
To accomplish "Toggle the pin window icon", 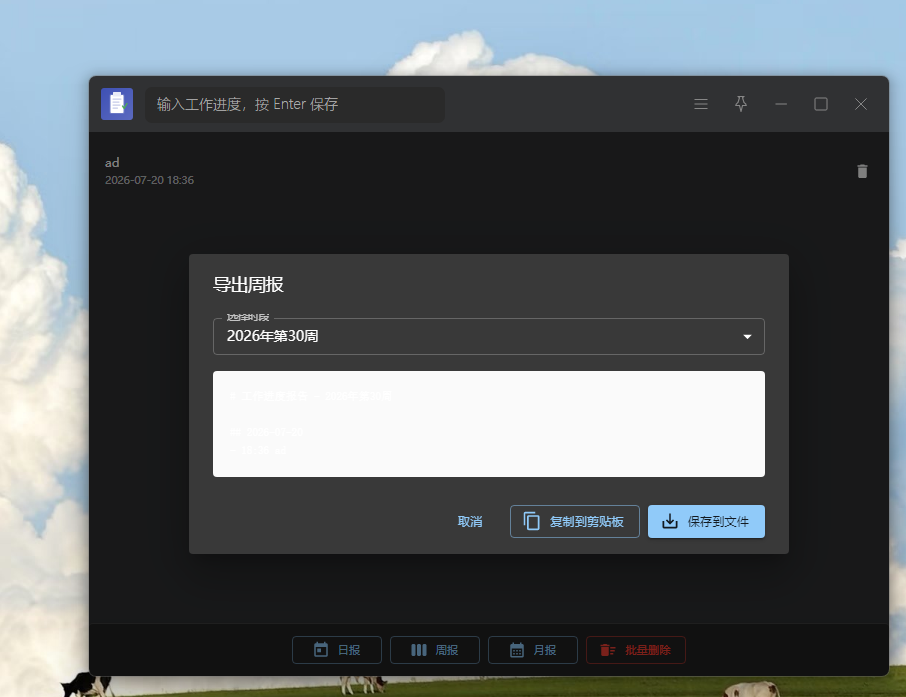I will coord(741,104).
